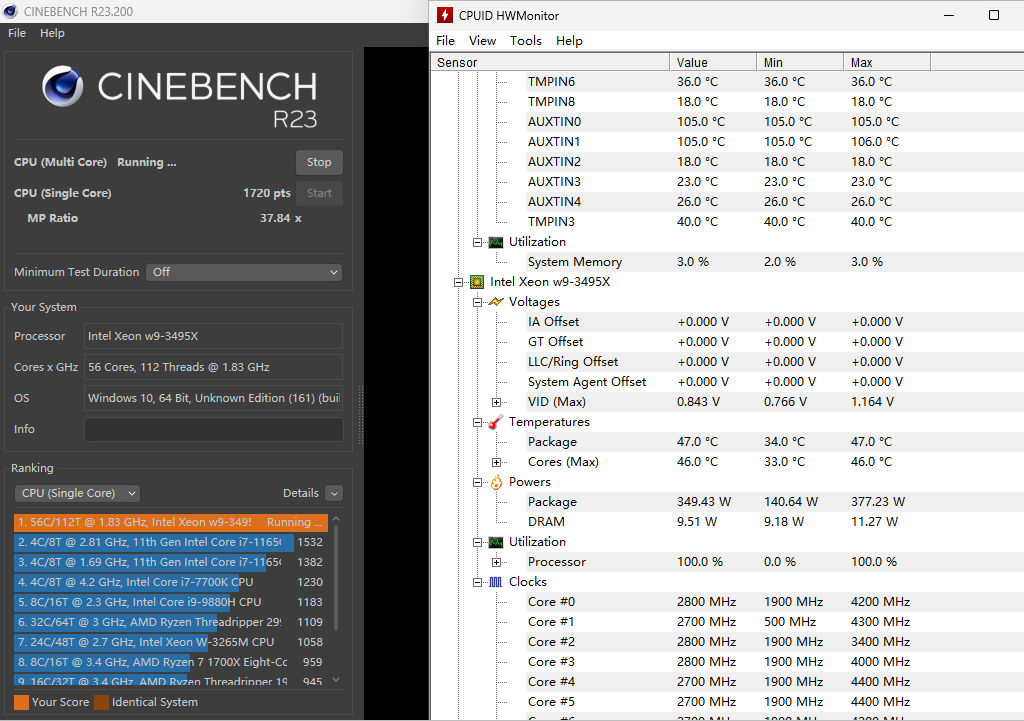1024x721 pixels.
Task: Click the Utilization icon above Processor row
Action: click(x=496, y=542)
